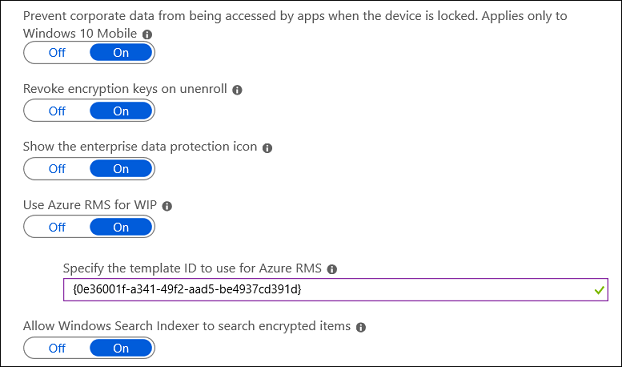Click green validation checkmark in template field
This screenshot has height=367, width=622.
(x=599, y=290)
